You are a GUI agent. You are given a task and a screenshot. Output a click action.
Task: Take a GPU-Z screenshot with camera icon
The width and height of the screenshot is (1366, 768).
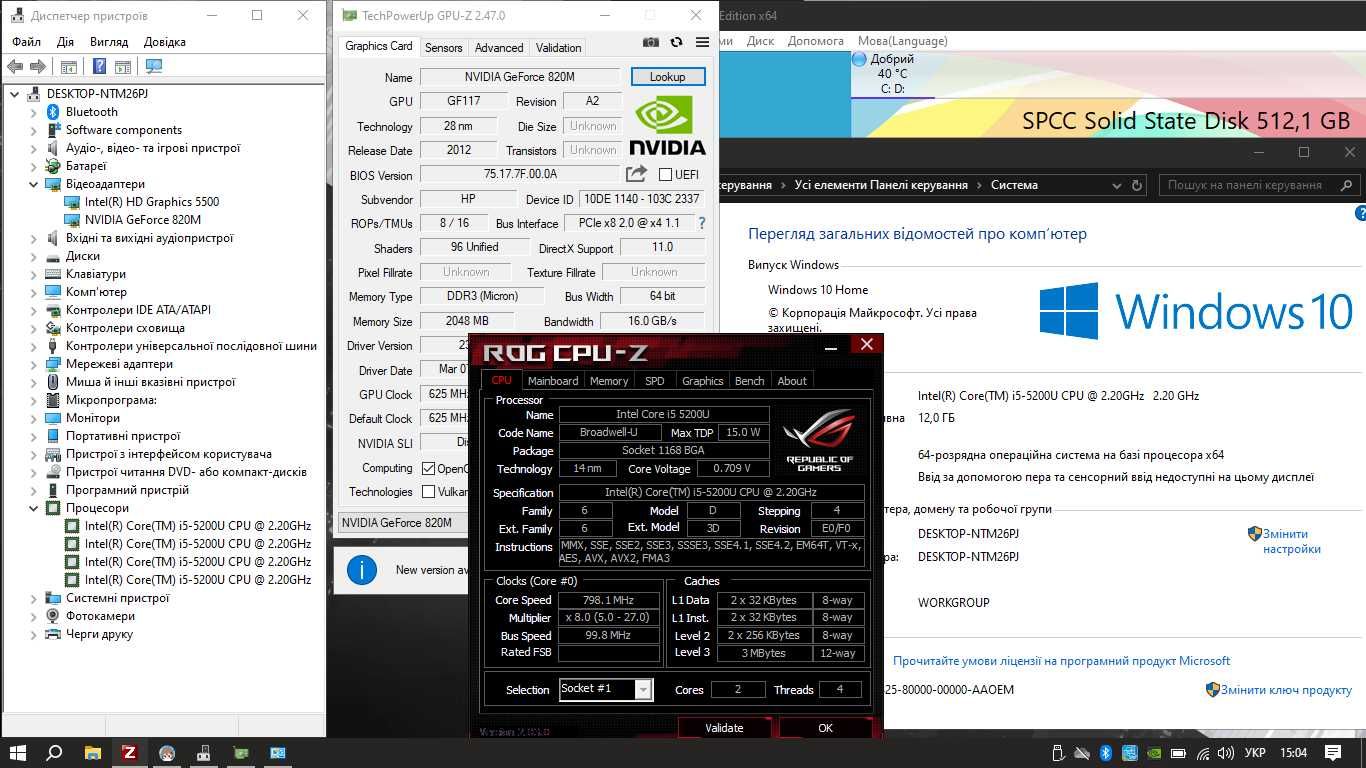point(651,43)
